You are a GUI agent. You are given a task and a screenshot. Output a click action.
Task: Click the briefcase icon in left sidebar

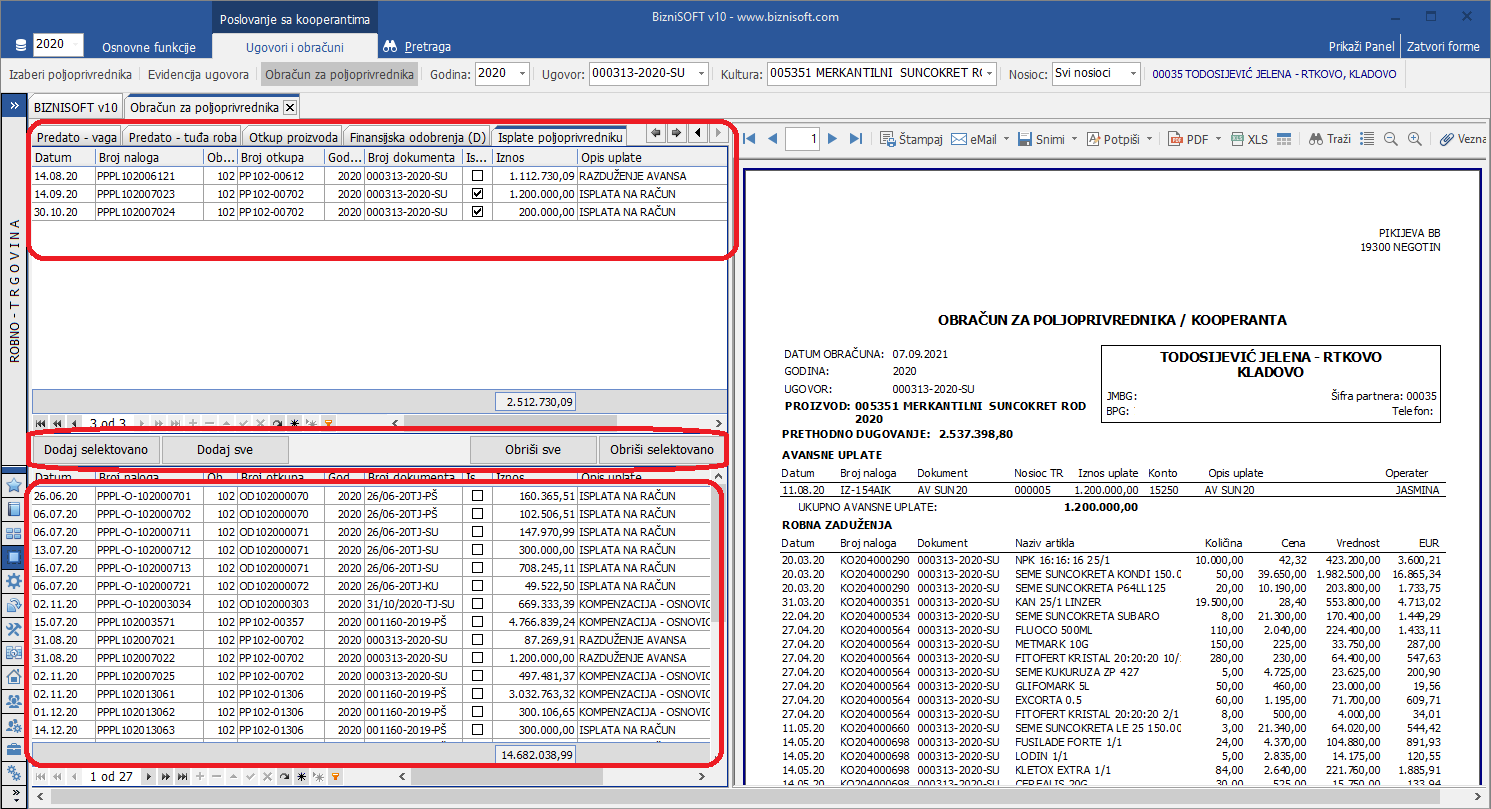(14, 749)
